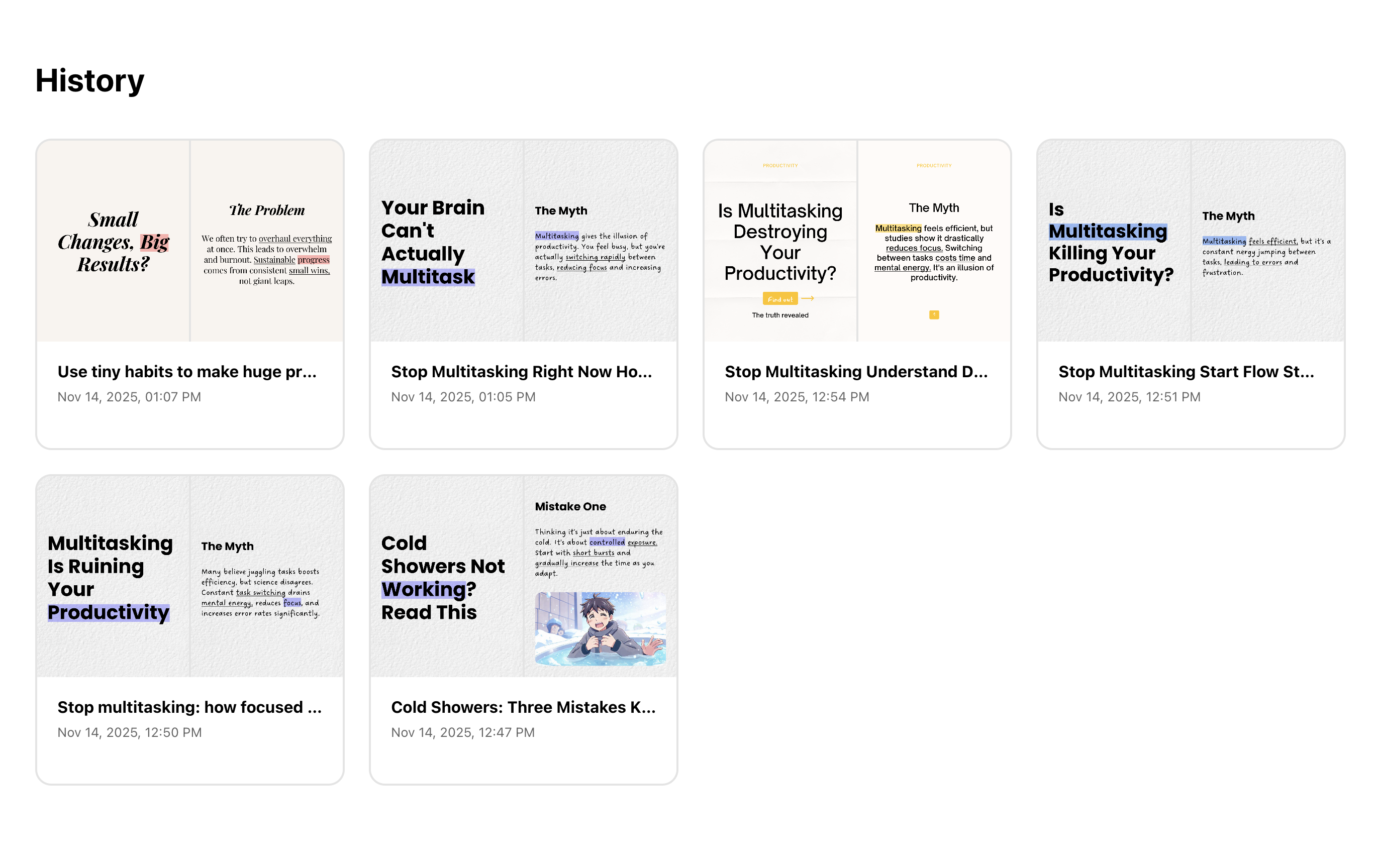Open 'Cold Showers: Three Mistakes K...' title

(523, 707)
